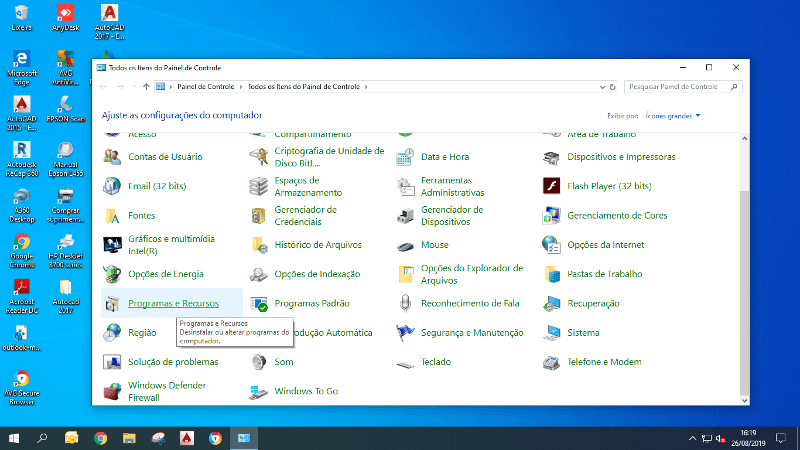Viewport: 800px width, 450px height.
Task: Open the Som speaker icon
Action: coord(259,362)
